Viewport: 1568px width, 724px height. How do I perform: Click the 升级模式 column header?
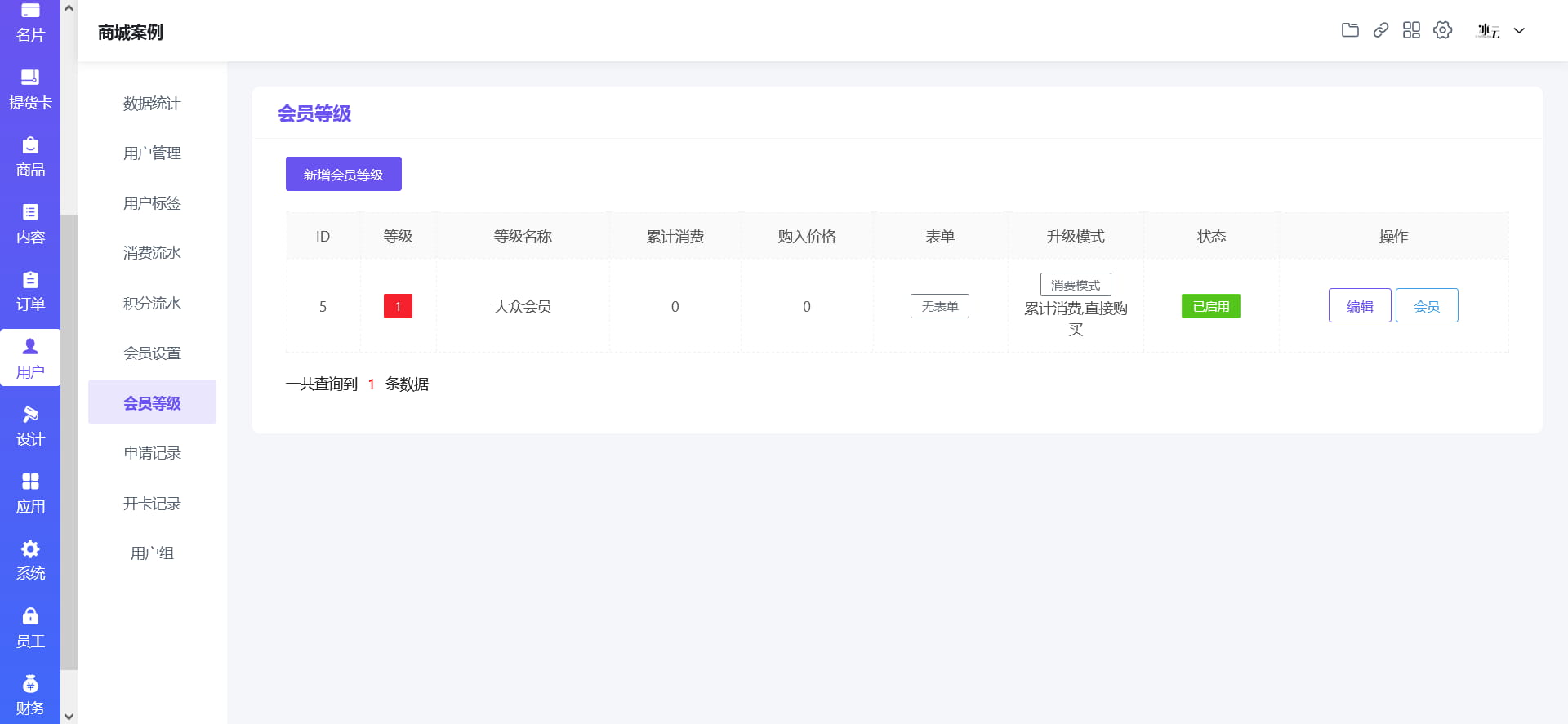[1076, 236]
